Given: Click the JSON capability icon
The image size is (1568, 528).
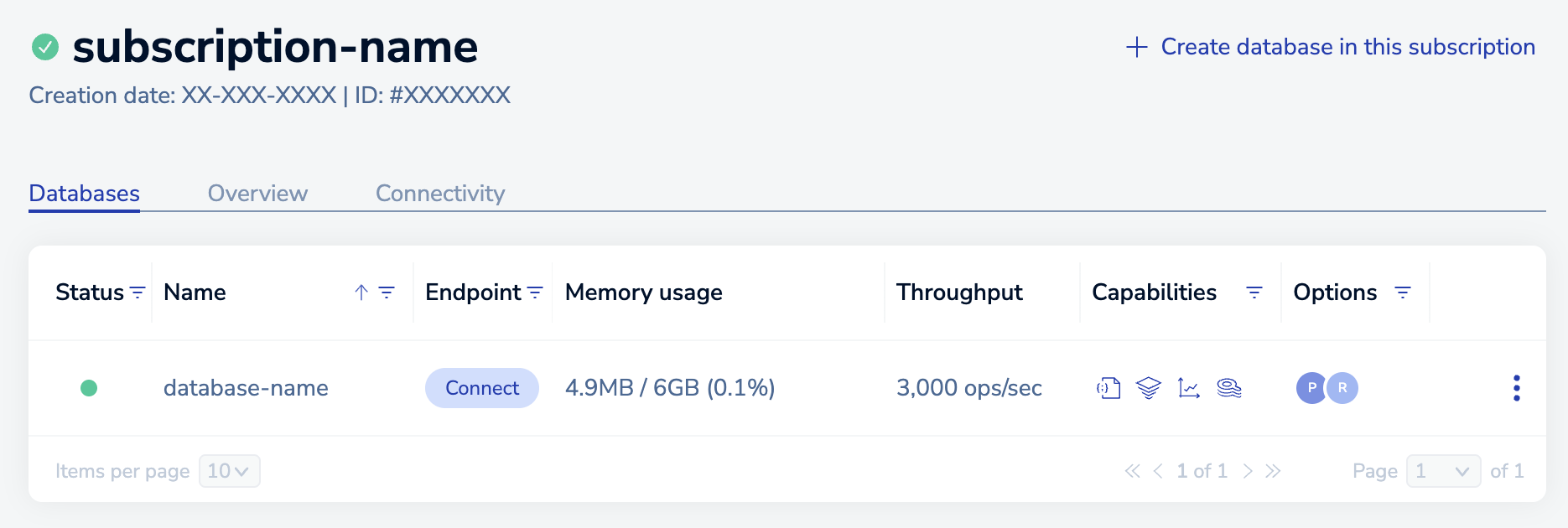Looking at the screenshot, I should [1109, 388].
